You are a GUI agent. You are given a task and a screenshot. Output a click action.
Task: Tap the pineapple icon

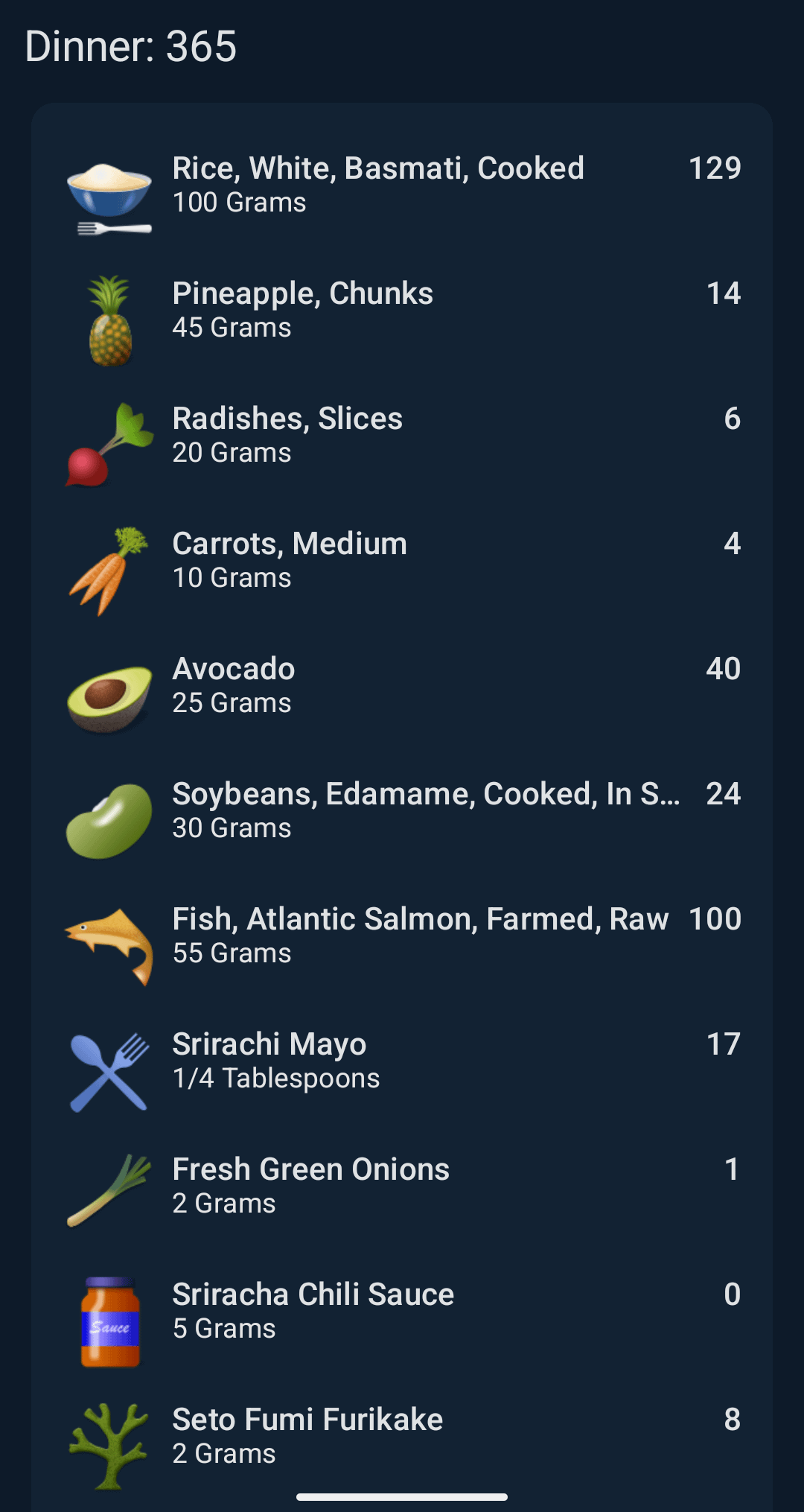click(x=110, y=322)
